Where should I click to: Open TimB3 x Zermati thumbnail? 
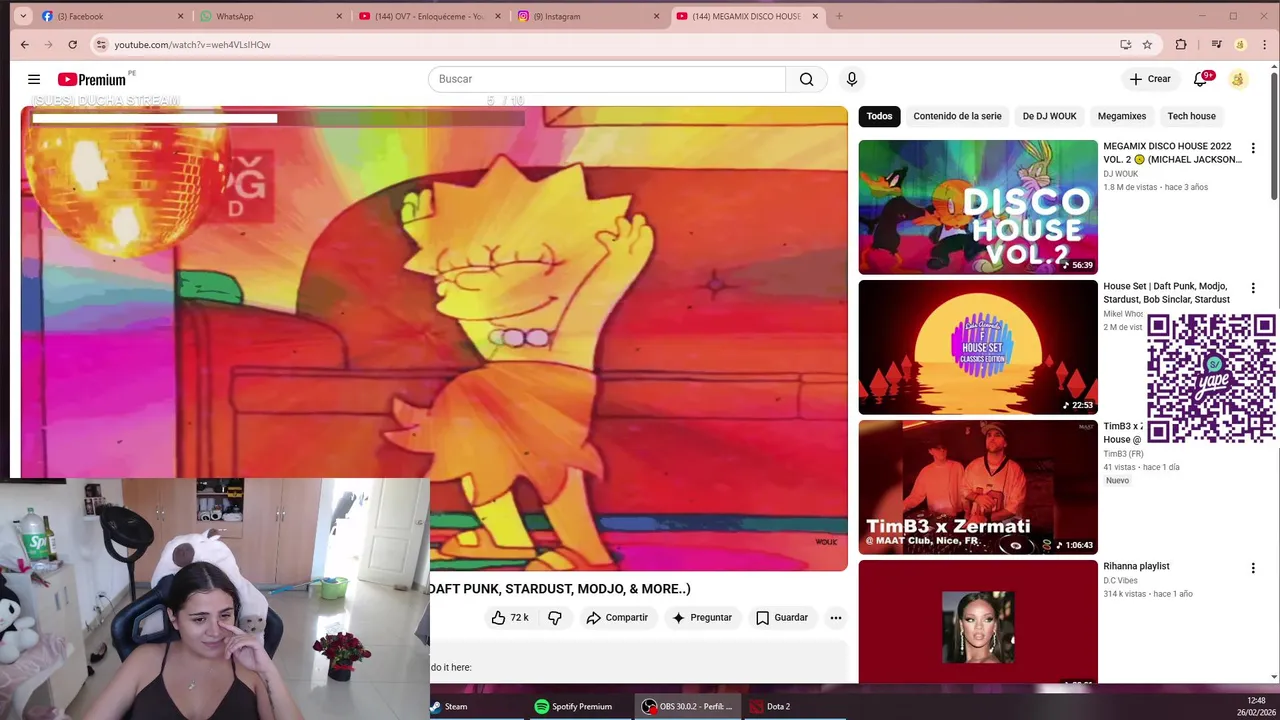point(978,487)
